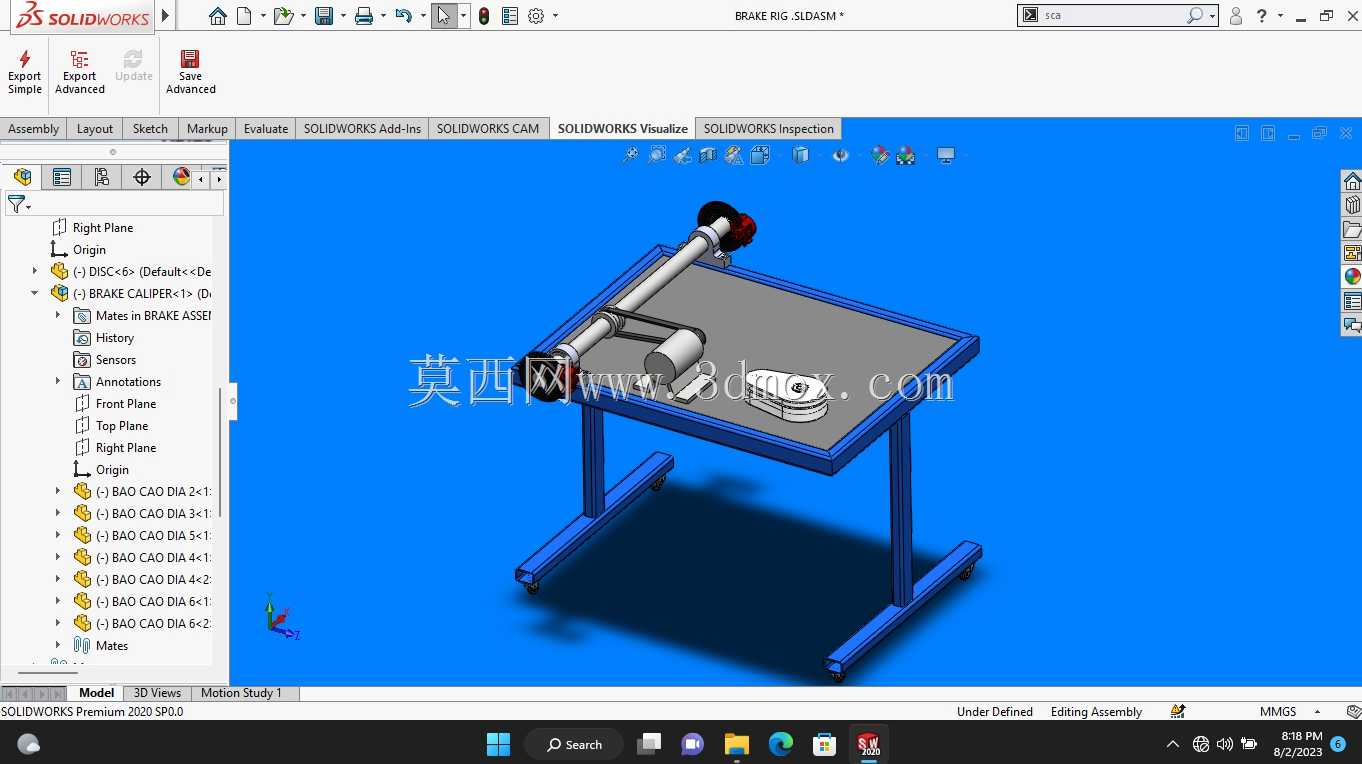This screenshot has height=764, width=1362.
Task: Open Microsoft Edge from the taskbar
Action: coord(781,744)
